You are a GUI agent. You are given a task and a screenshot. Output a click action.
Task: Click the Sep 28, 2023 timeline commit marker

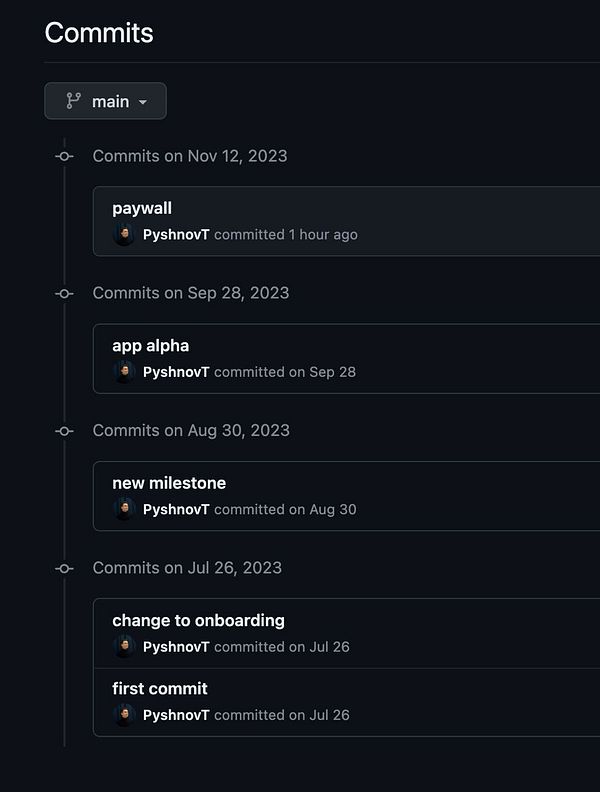65,293
